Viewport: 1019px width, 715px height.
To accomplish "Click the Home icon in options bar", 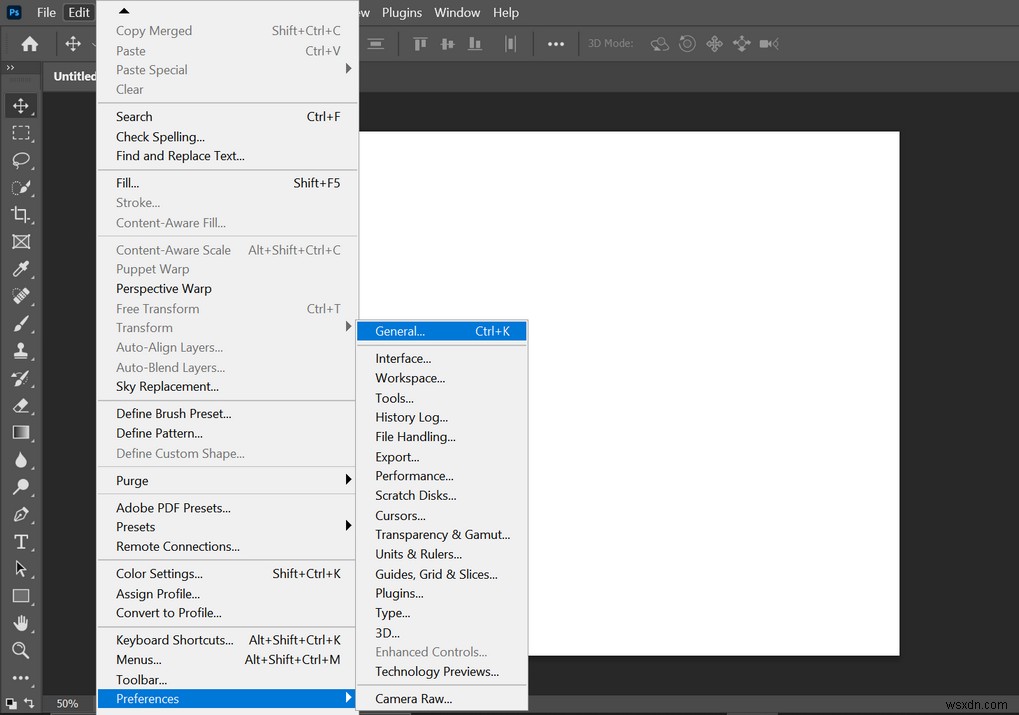I will pyautogui.click(x=30, y=44).
